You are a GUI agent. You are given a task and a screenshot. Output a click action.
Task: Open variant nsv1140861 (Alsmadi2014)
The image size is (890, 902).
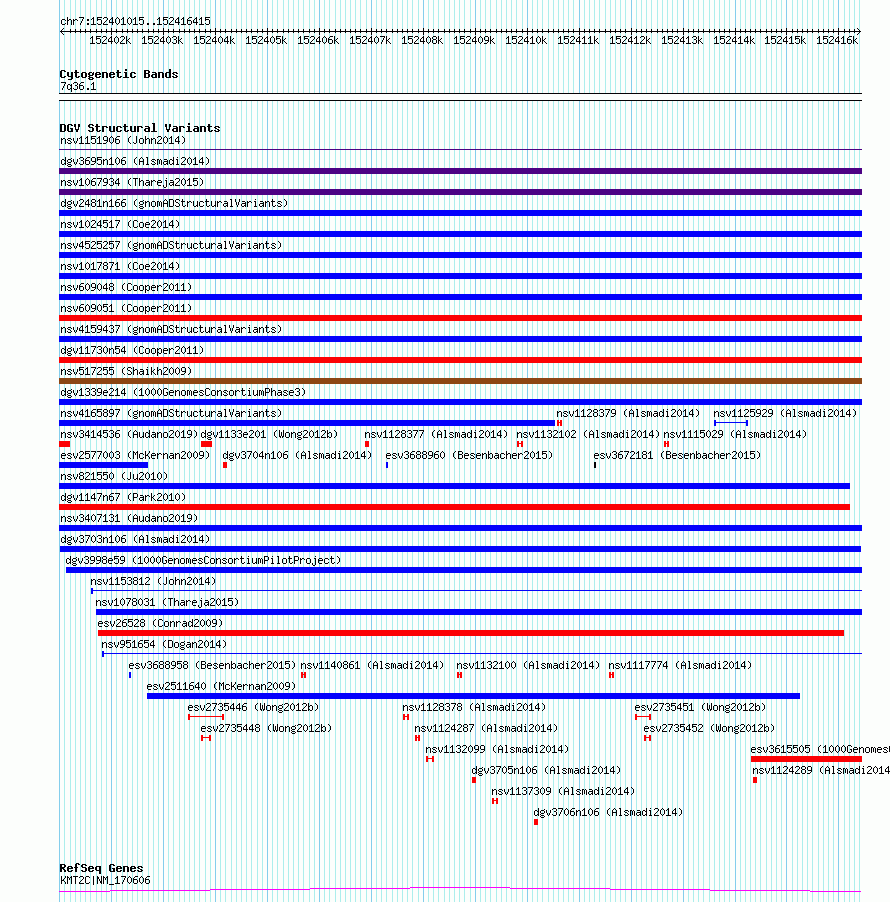pyautogui.click(x=373, y=665)
